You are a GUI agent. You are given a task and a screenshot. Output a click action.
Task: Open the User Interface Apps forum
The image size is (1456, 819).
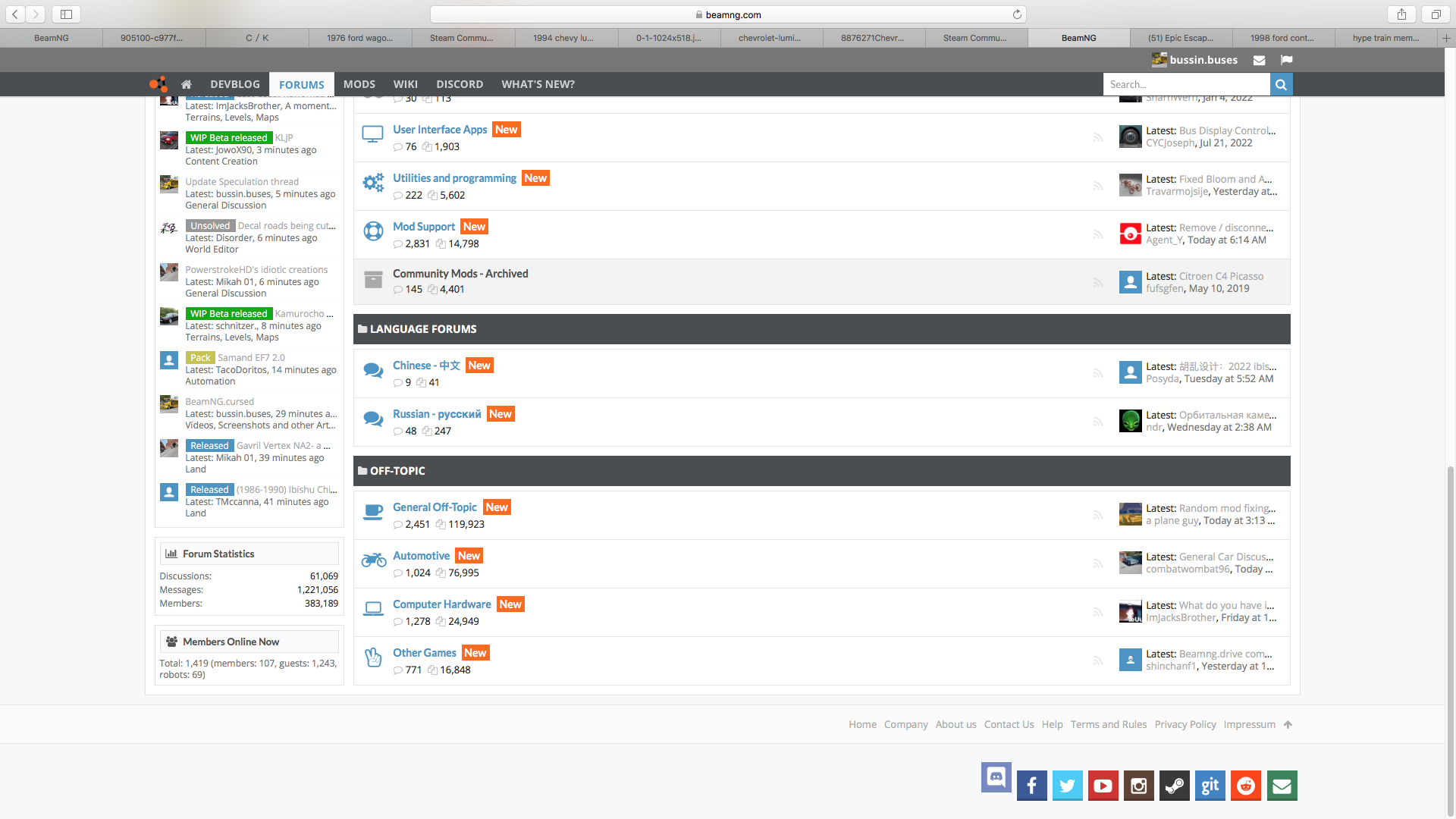(x=440, y=130)
